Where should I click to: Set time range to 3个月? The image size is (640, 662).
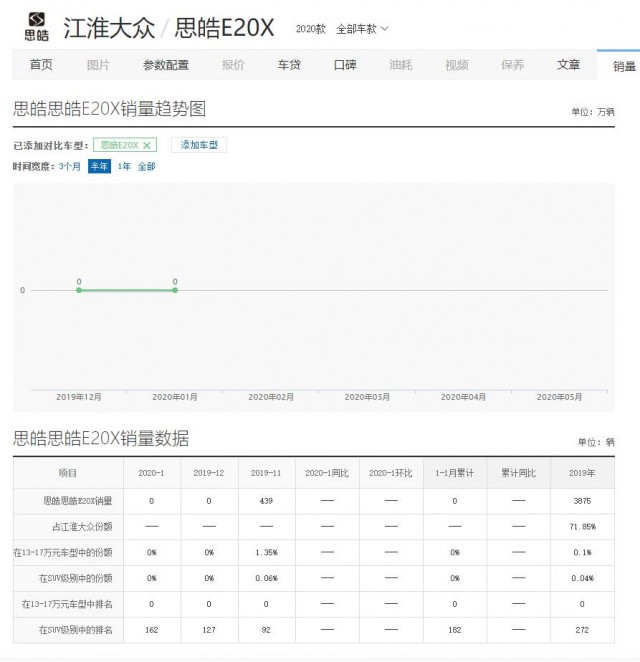click(70, 166)
